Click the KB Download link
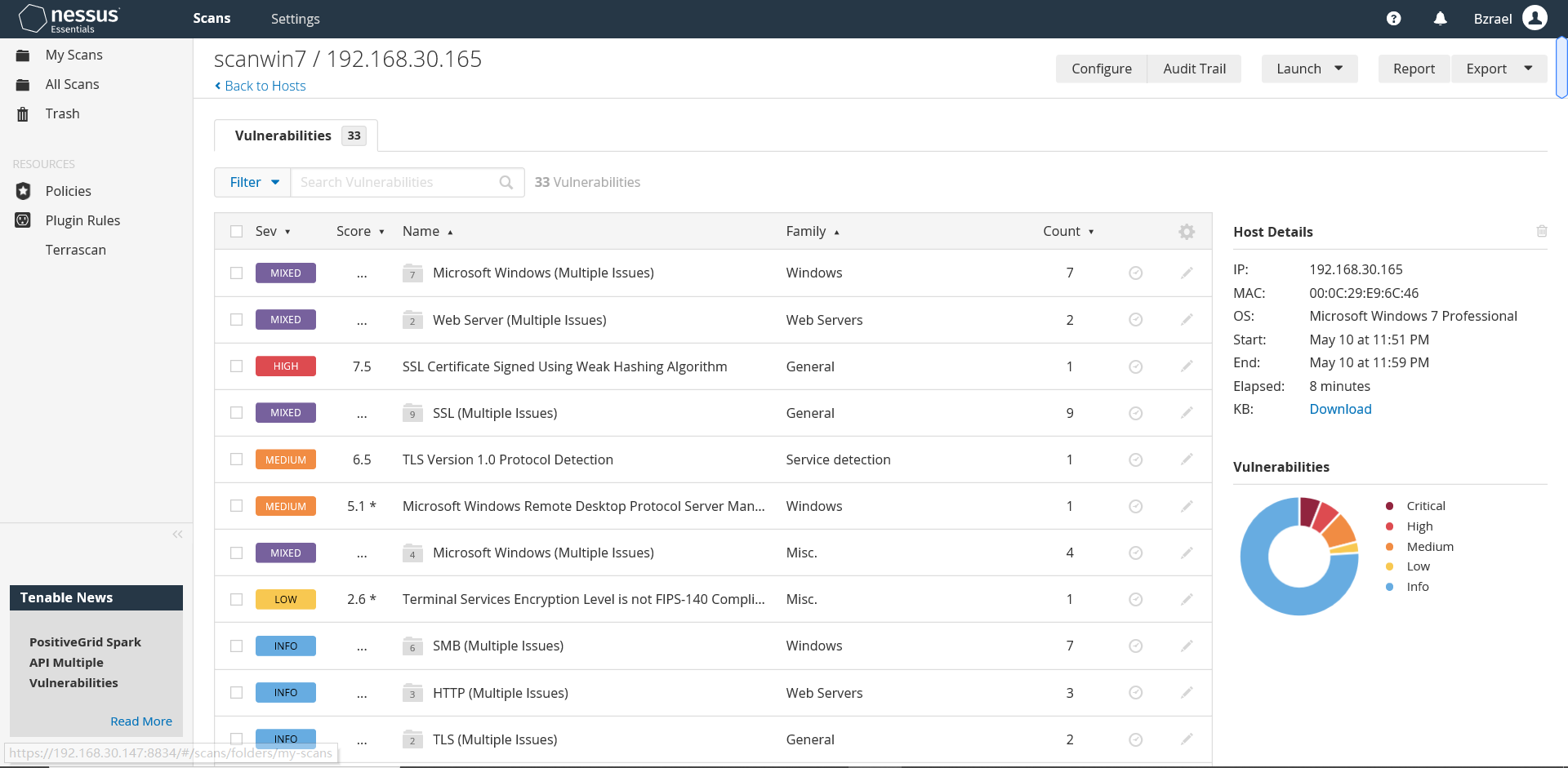Viewport: 1568px width, 768px height. pos(1340,409)
